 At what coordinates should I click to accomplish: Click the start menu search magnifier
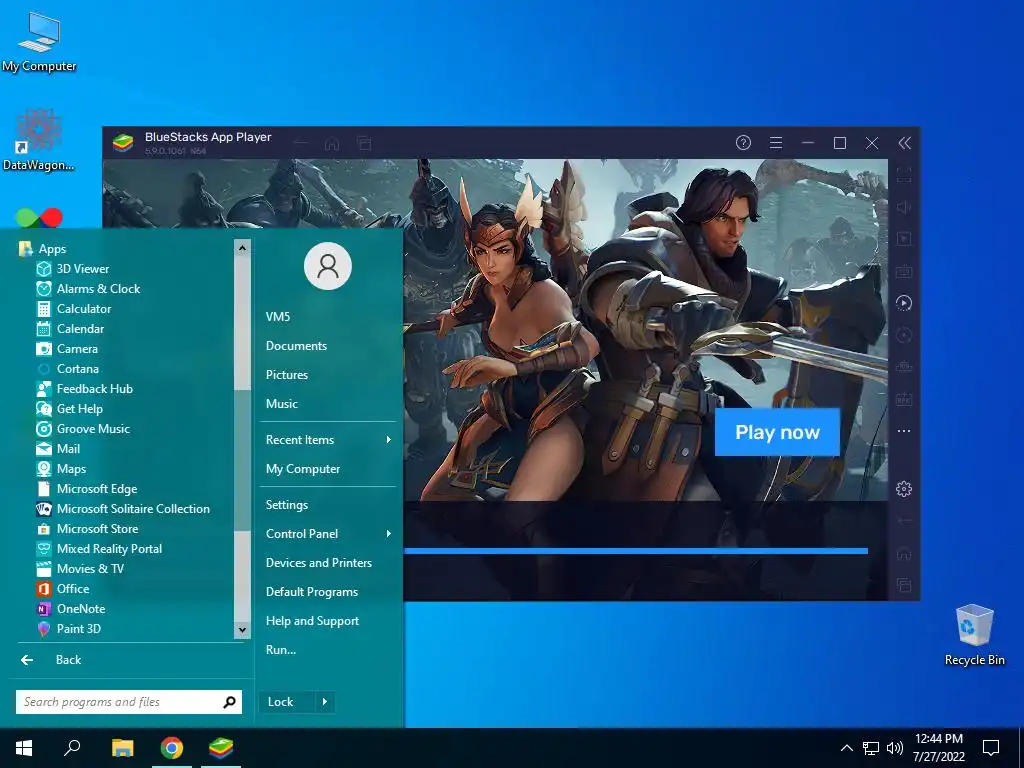pos(229,702)
